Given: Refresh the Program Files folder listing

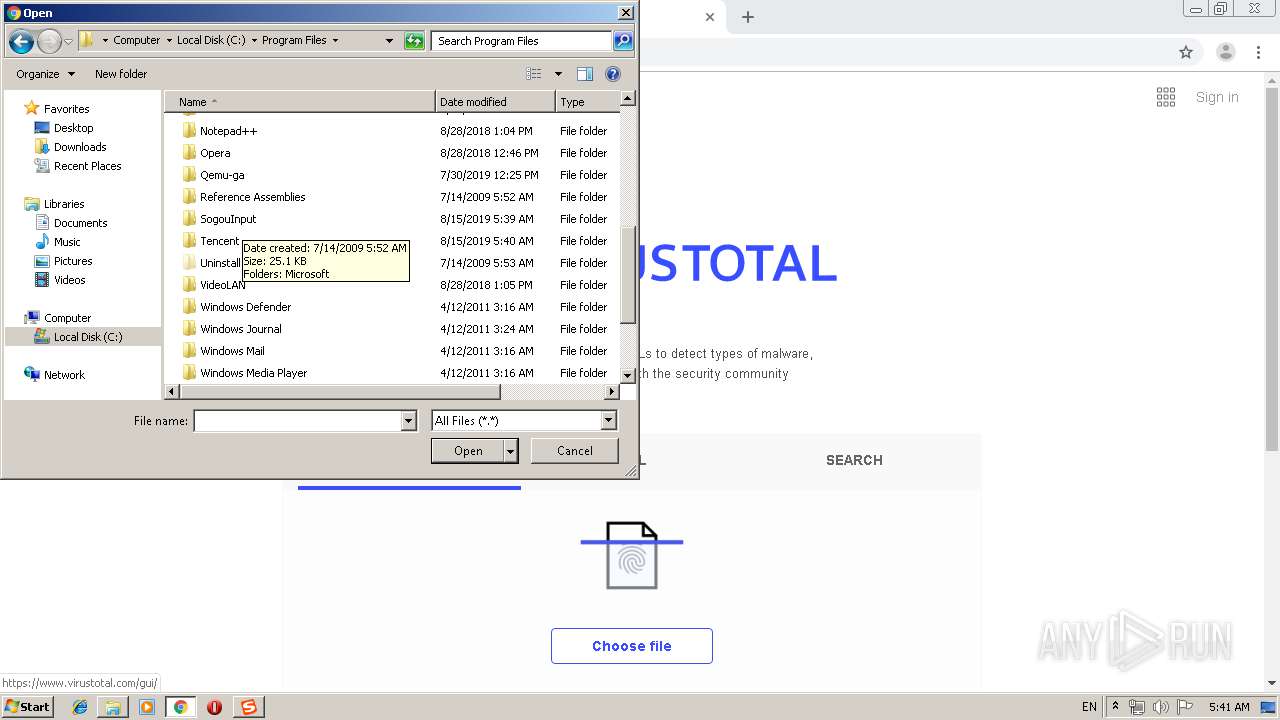Looking at the screenshot, I should [x=414, y=41].
